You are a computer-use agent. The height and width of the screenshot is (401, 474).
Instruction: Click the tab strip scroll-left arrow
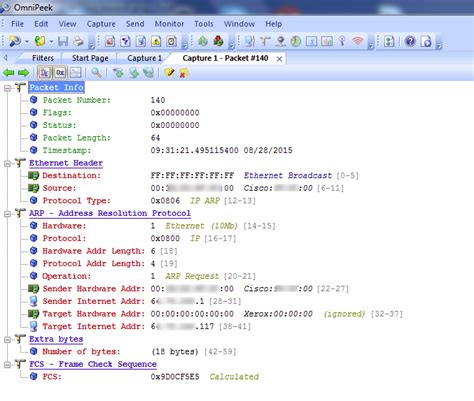[6, 58]
